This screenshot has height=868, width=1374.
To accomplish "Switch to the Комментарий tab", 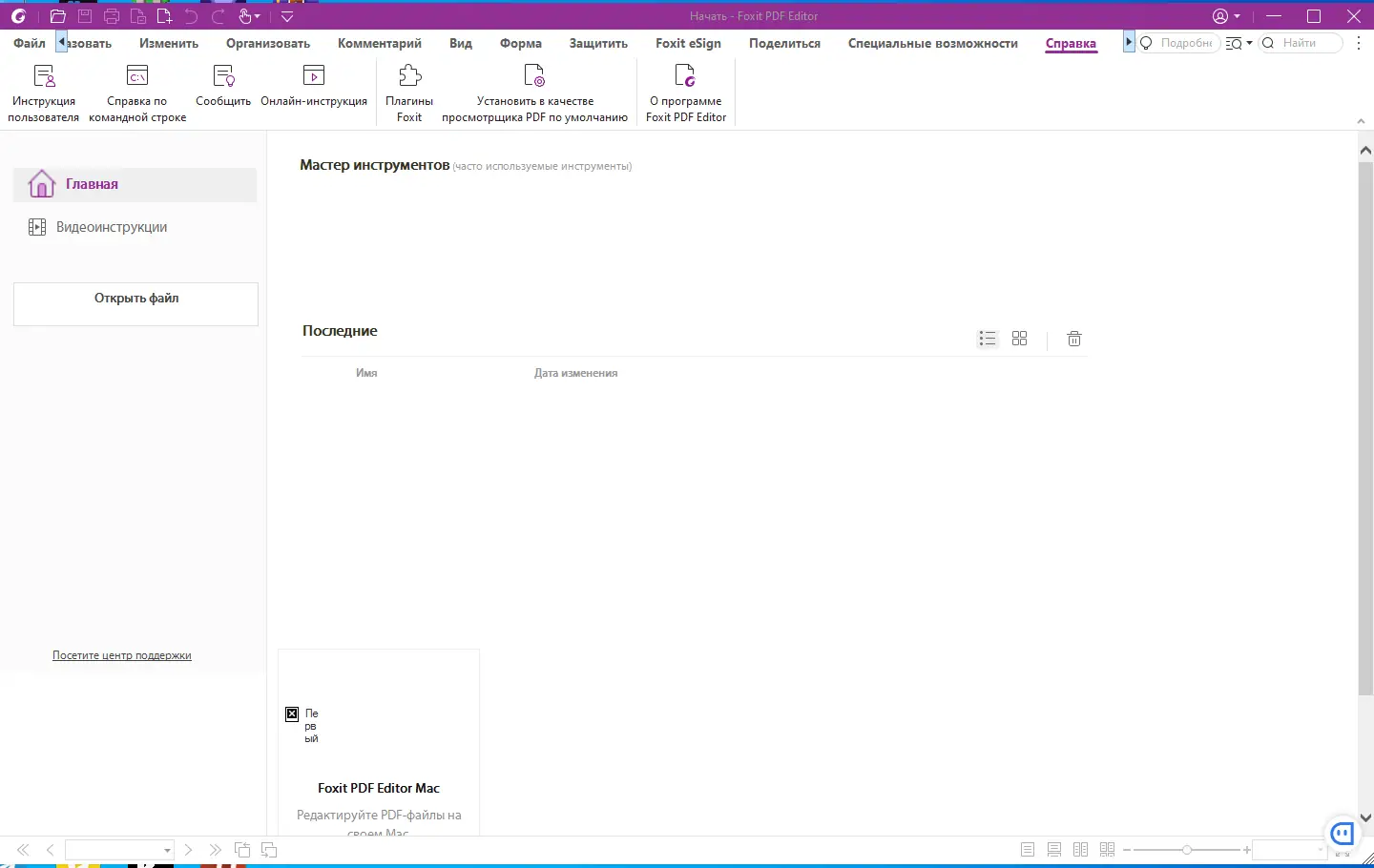I will (x=380, y=44).
